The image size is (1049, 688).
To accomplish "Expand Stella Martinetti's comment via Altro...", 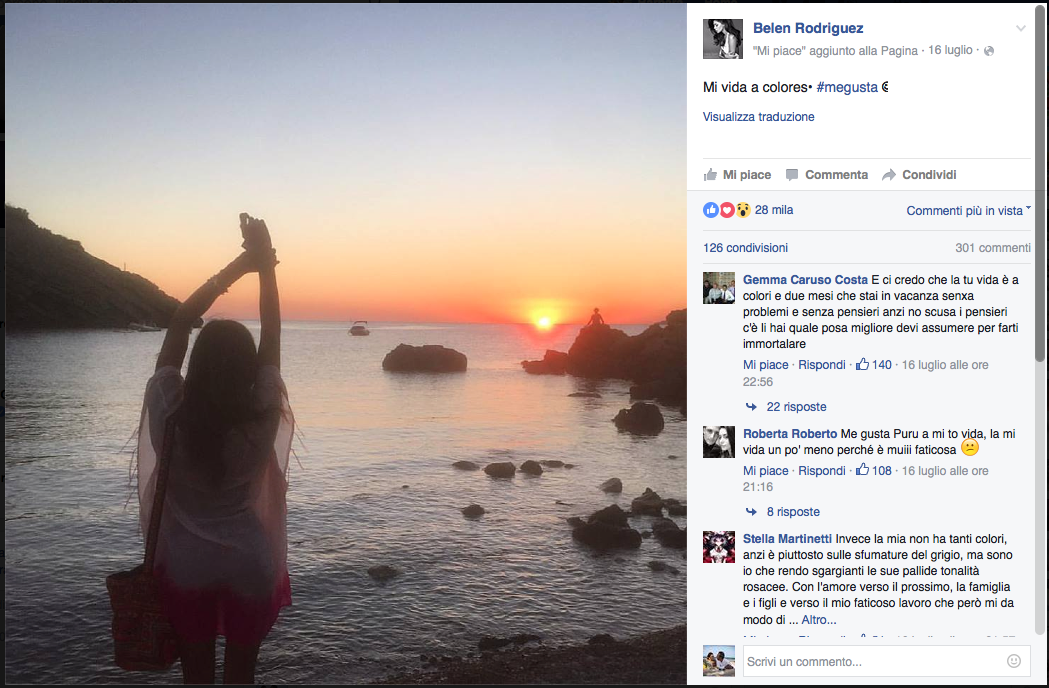I will click(x=817, y=619).
